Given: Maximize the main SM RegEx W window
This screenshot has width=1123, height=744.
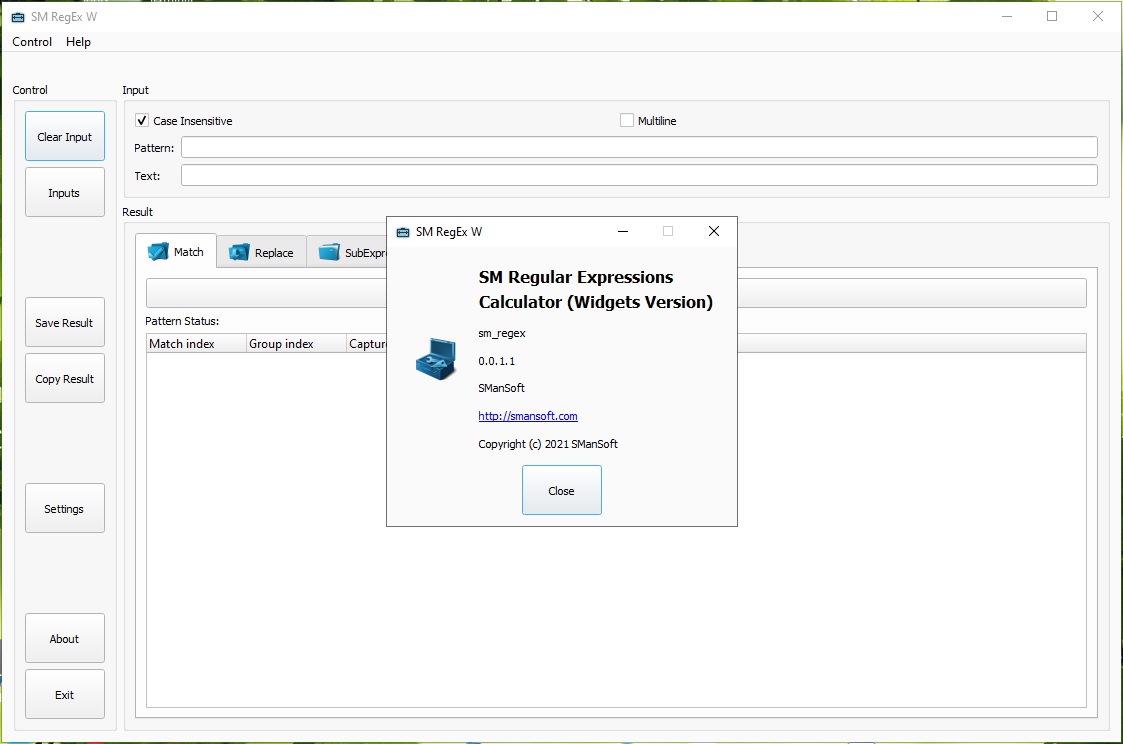Looking at the screenshot, I should (x=1052, y=16).
